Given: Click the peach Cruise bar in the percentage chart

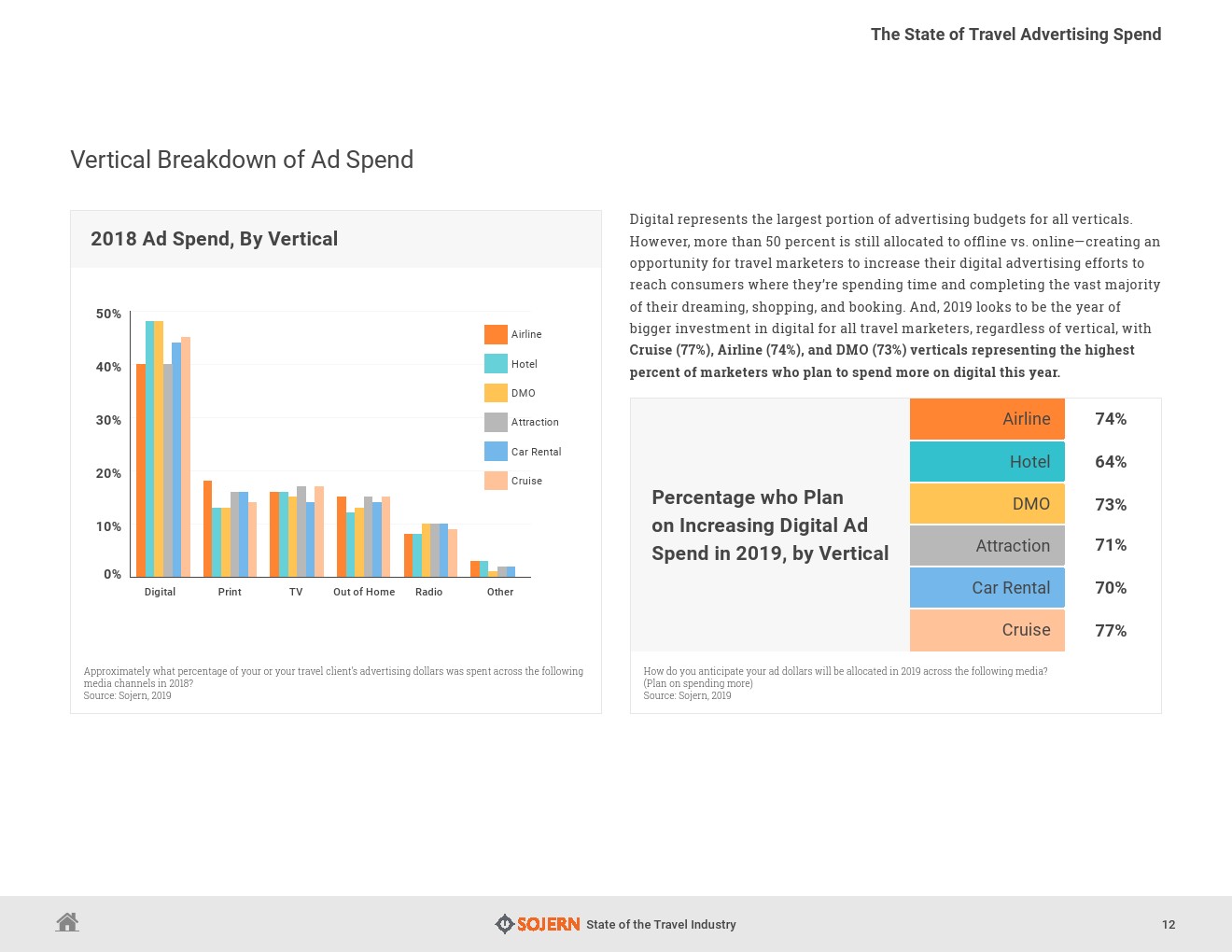Looking at the screenshot, I should pyautogui.click(x=987, y=630).
